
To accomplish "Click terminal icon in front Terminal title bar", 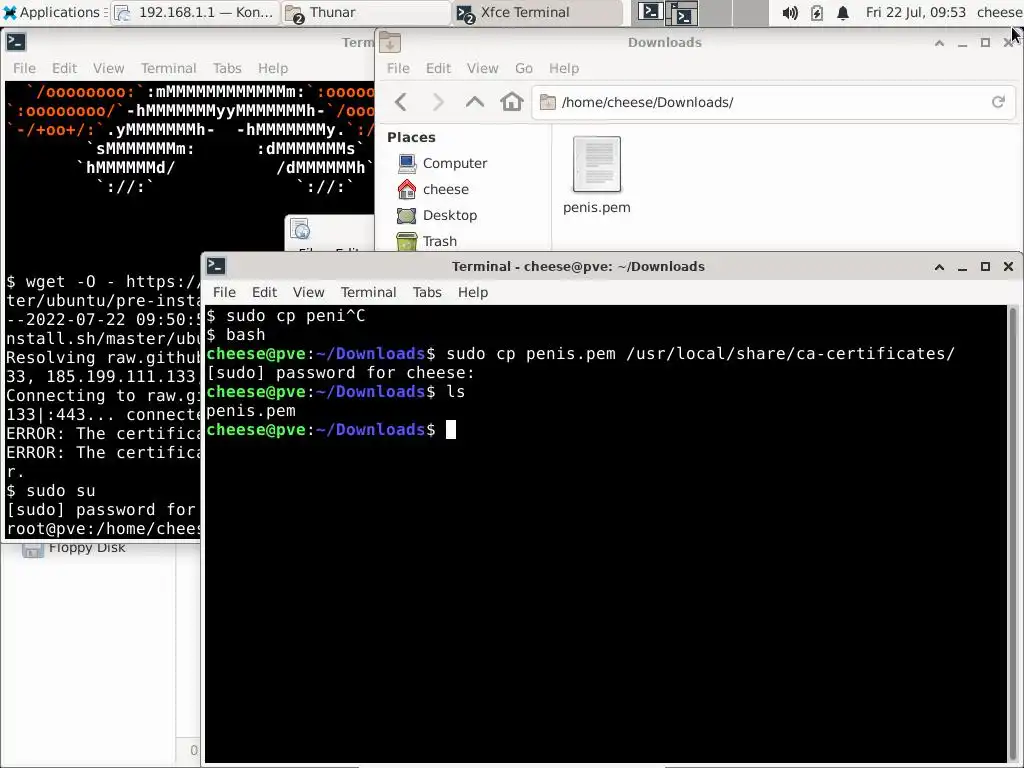I will click(216, 266).
